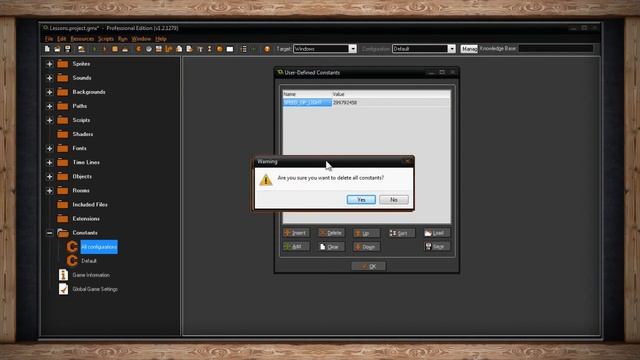Click the Shaders folder icon

pyautogui.click(x=62, y=134)
